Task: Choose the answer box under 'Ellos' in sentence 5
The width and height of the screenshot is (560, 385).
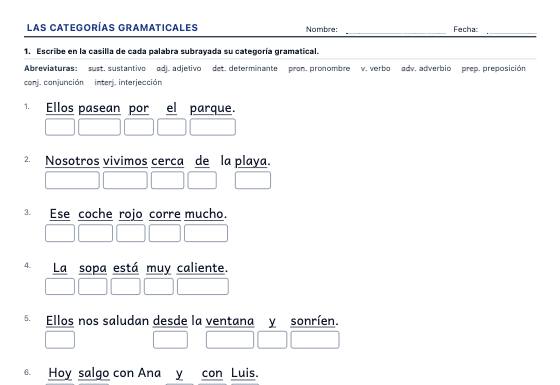Action: (60, 340)
